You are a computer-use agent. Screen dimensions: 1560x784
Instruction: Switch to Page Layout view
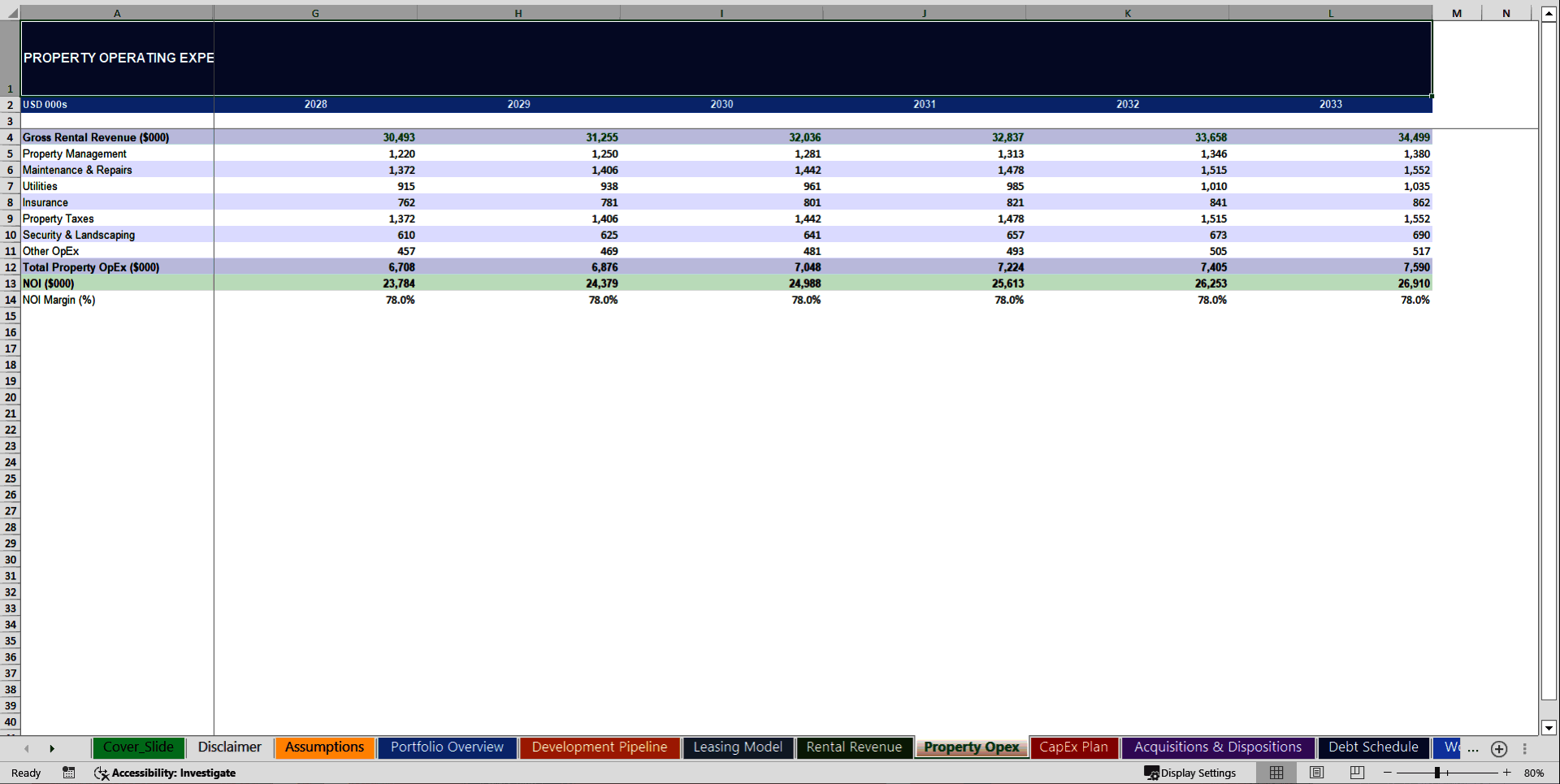coord(1316,773)
